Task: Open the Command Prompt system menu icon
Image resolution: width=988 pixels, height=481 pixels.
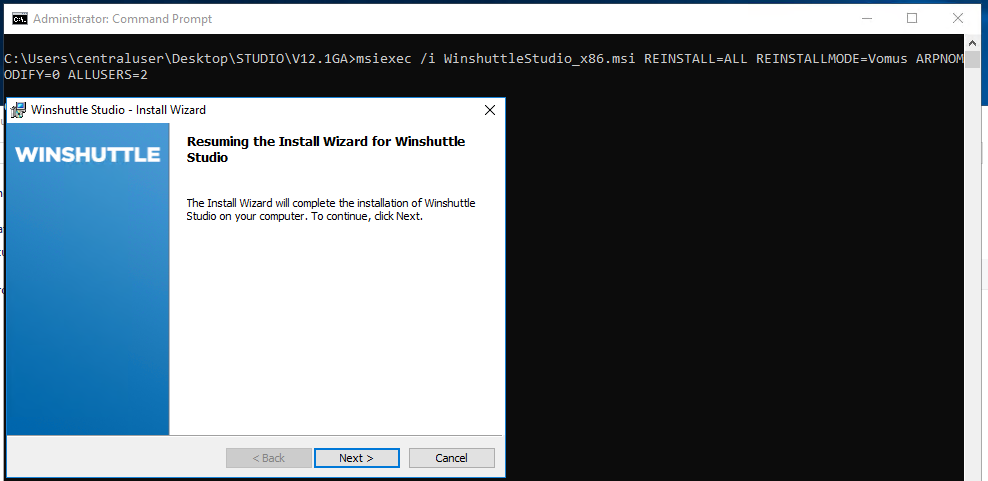Action: (20, 19)
